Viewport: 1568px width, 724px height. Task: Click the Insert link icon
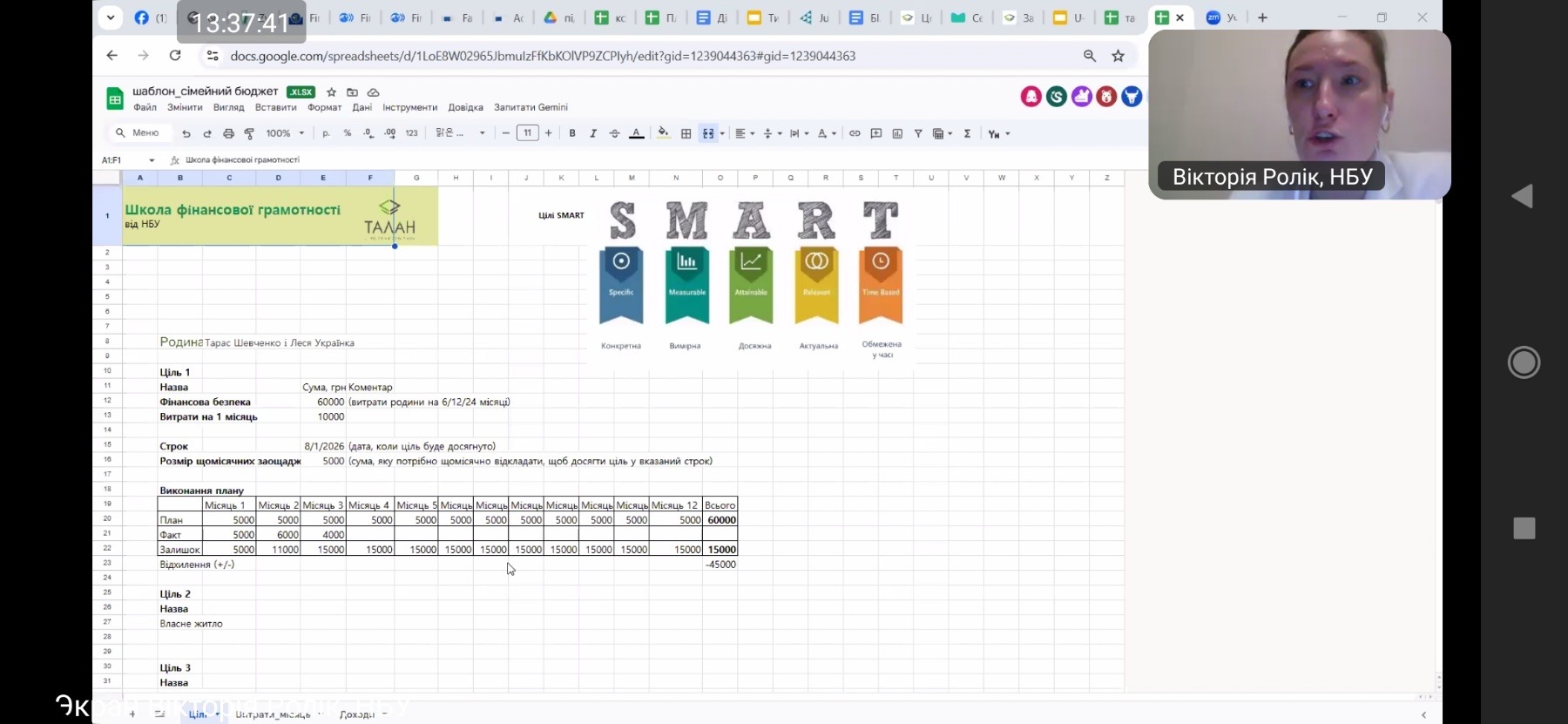click(x=855, y=133)
